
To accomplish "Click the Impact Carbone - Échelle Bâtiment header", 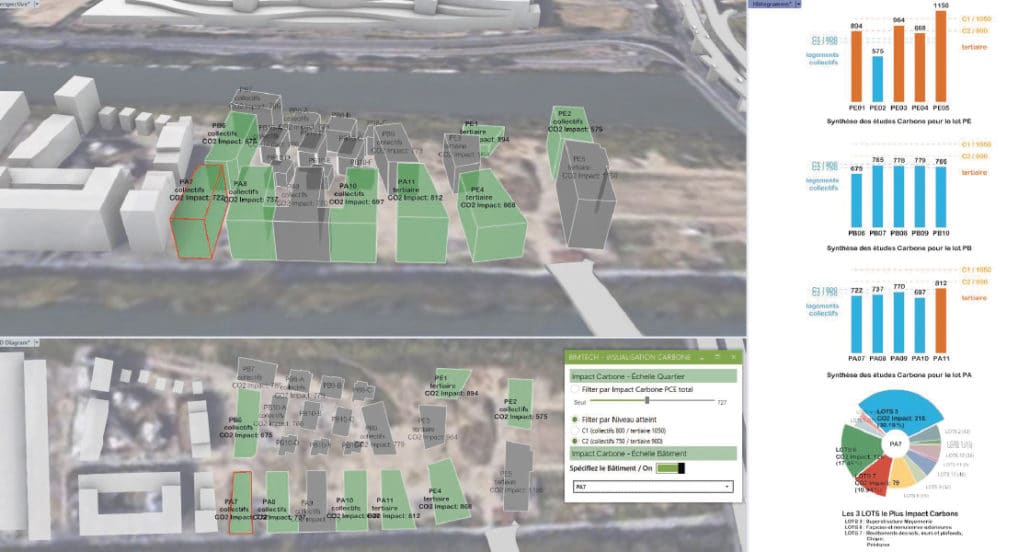I will point(652,453).
